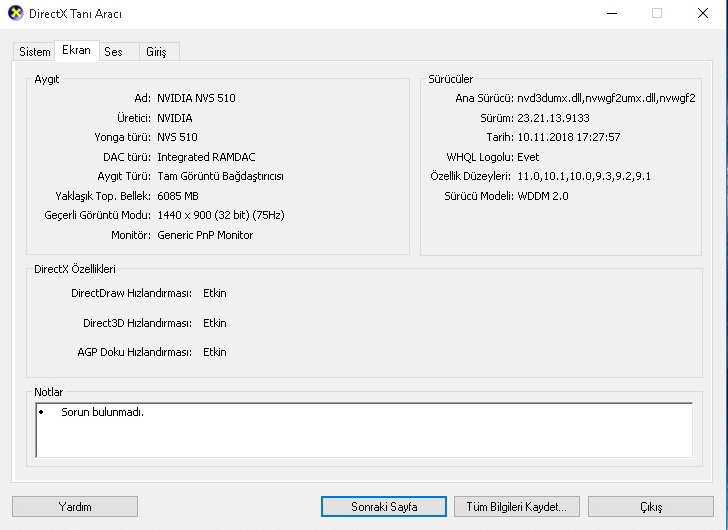Screen dimensions: 728x530
Task: Click the WDDM 2.0 driver model value
Action: coord(543,196)
